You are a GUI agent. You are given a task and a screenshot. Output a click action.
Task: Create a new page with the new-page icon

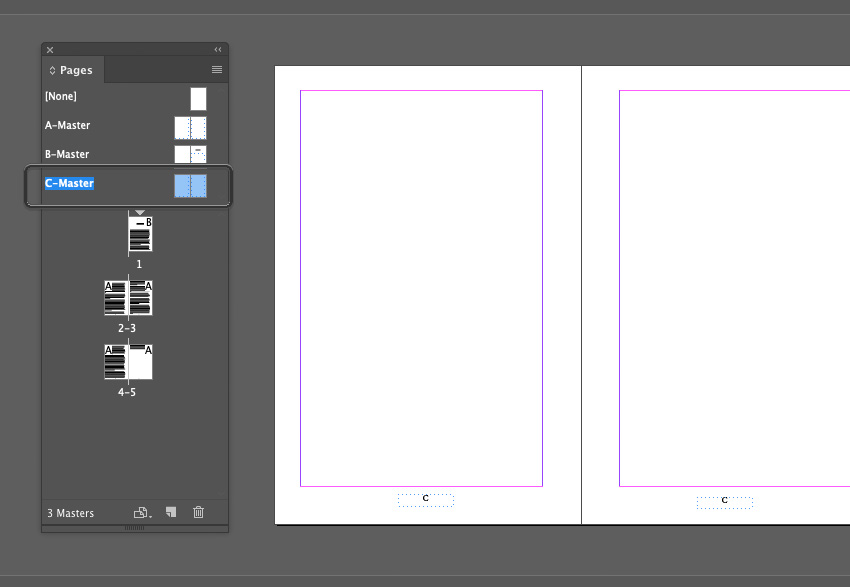coord(170,512)
